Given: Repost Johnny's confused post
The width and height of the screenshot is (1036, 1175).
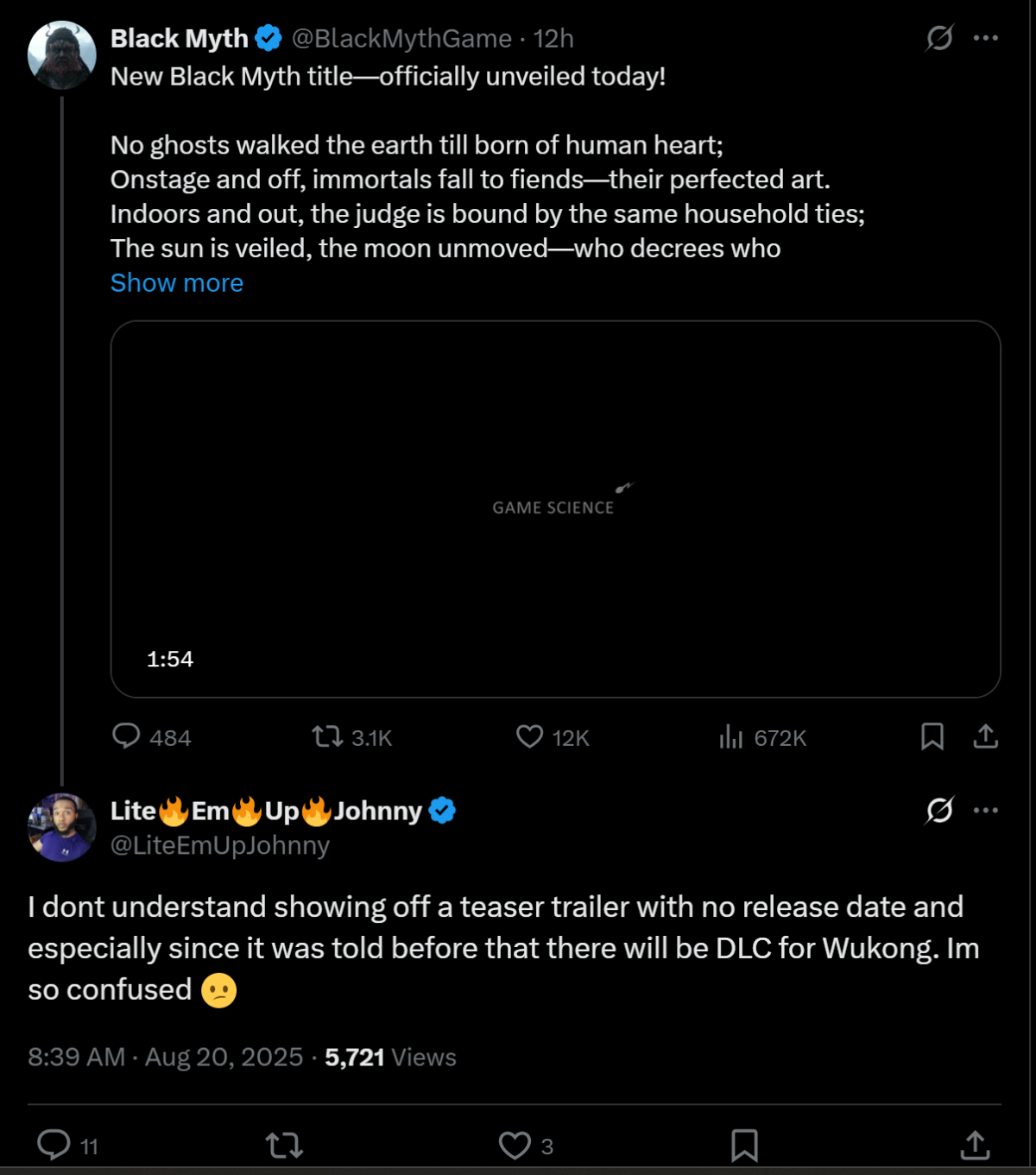Looking at the screenshot, I should (x=284, y=1146).
